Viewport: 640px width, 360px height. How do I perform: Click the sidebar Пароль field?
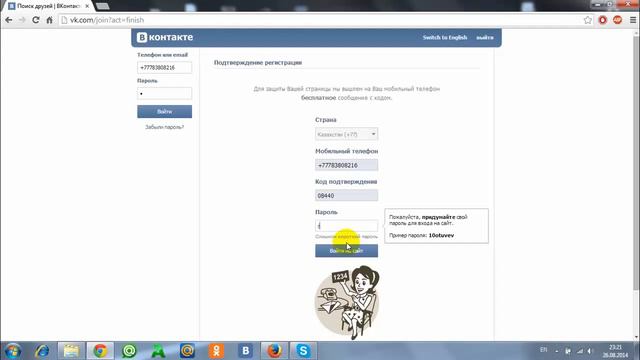click(x=164, y=93)
